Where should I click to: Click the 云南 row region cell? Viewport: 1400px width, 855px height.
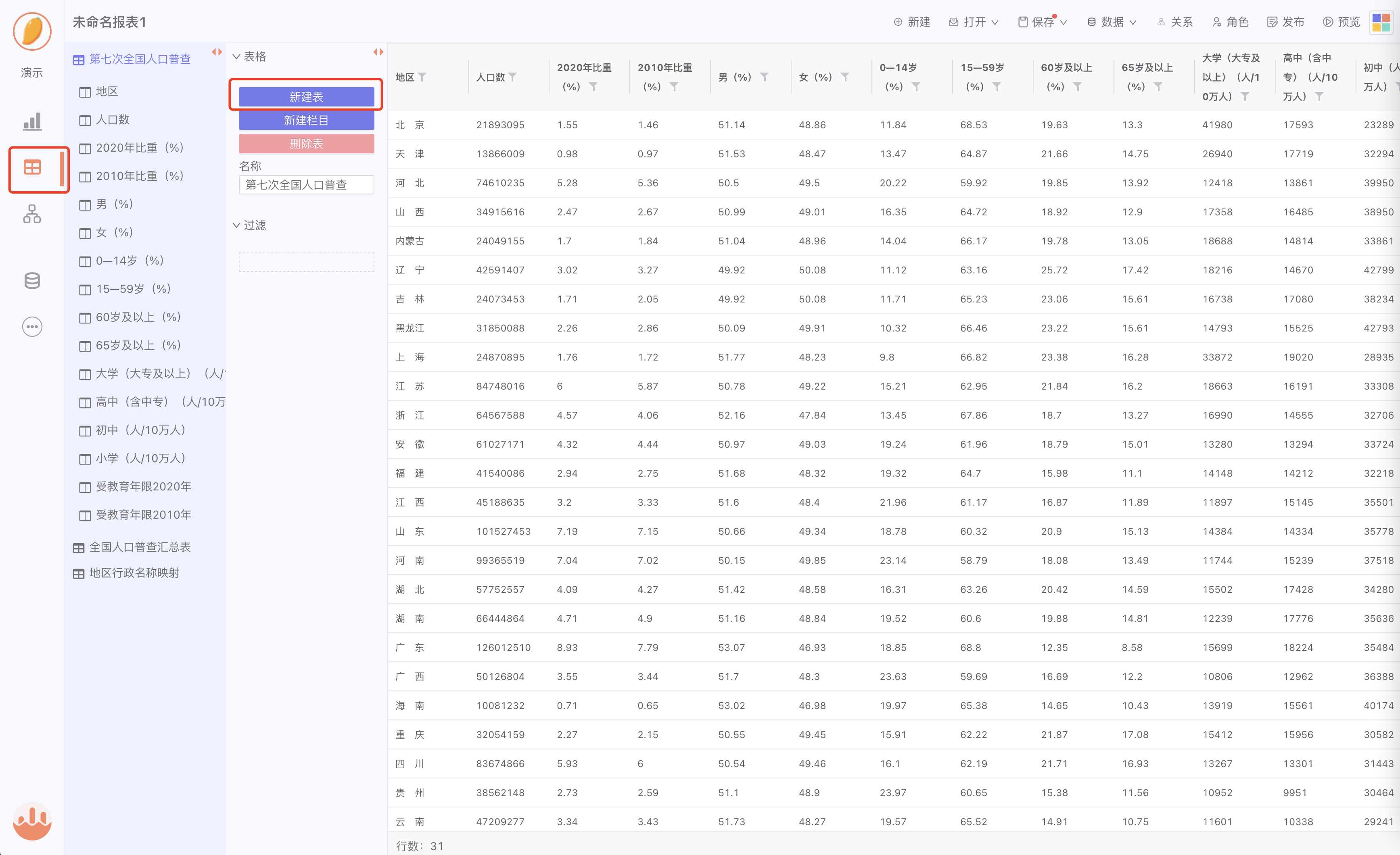click(410, 822)
